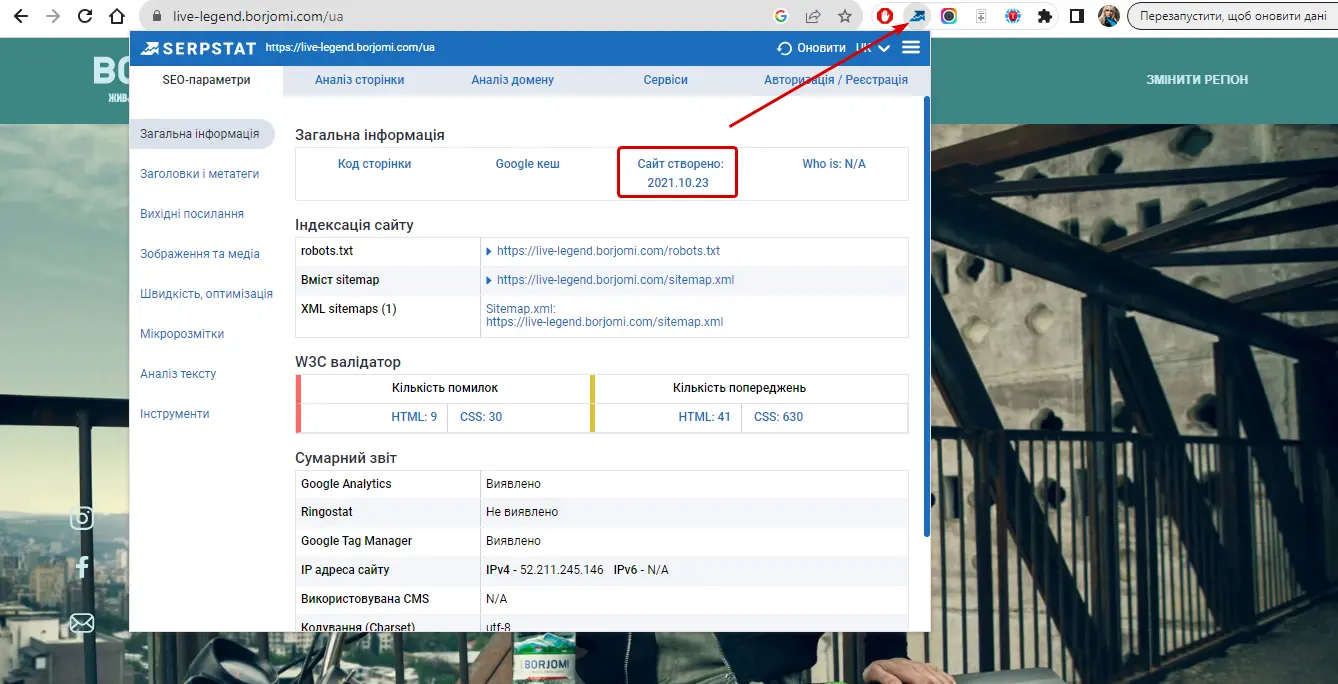Go to the browser home page icon

pos(117,16)
